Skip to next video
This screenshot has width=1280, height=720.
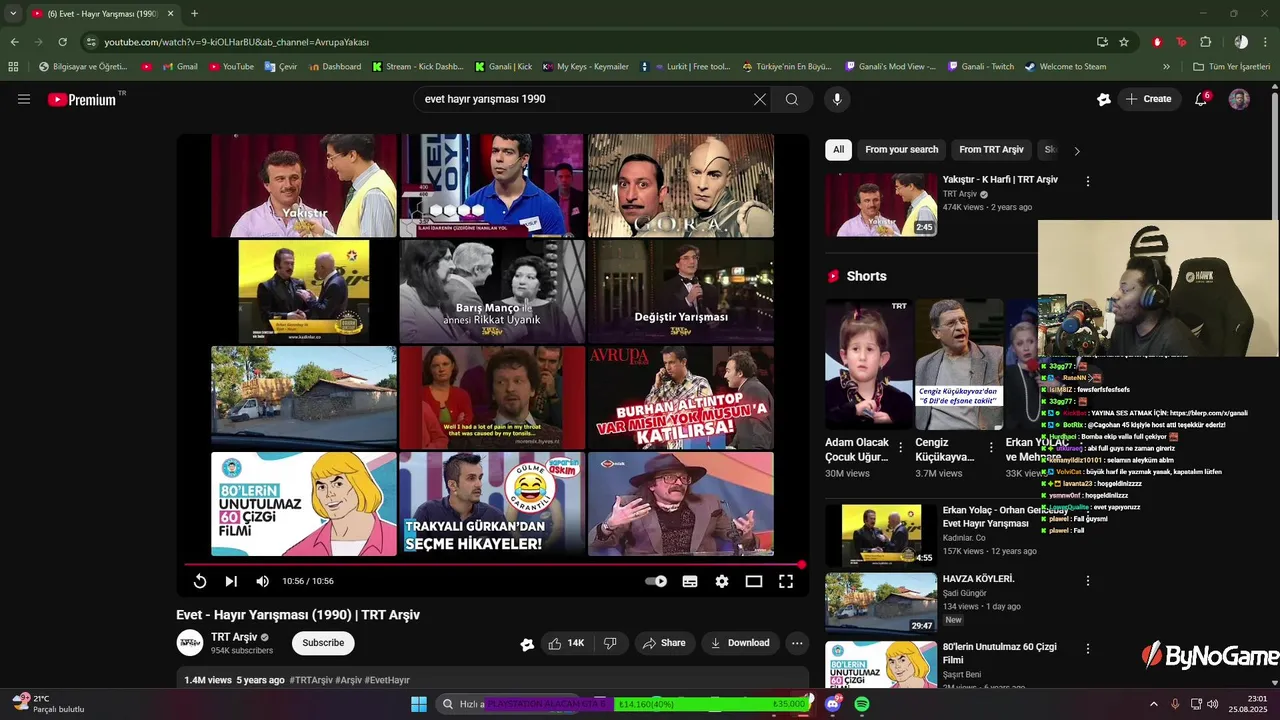[x=231, y=581]
